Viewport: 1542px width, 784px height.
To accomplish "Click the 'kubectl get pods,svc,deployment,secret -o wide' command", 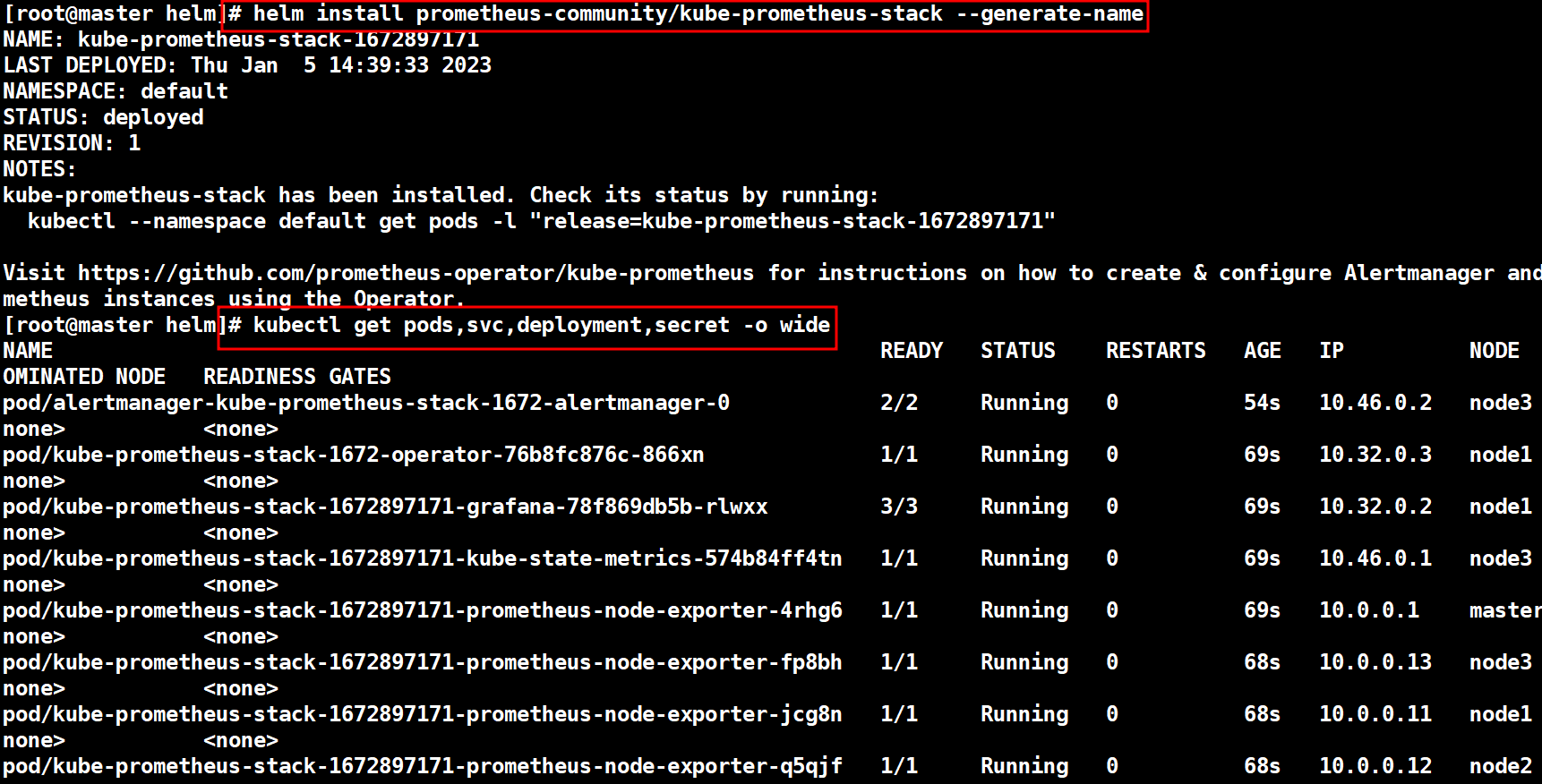I will [x=542, y=325].
